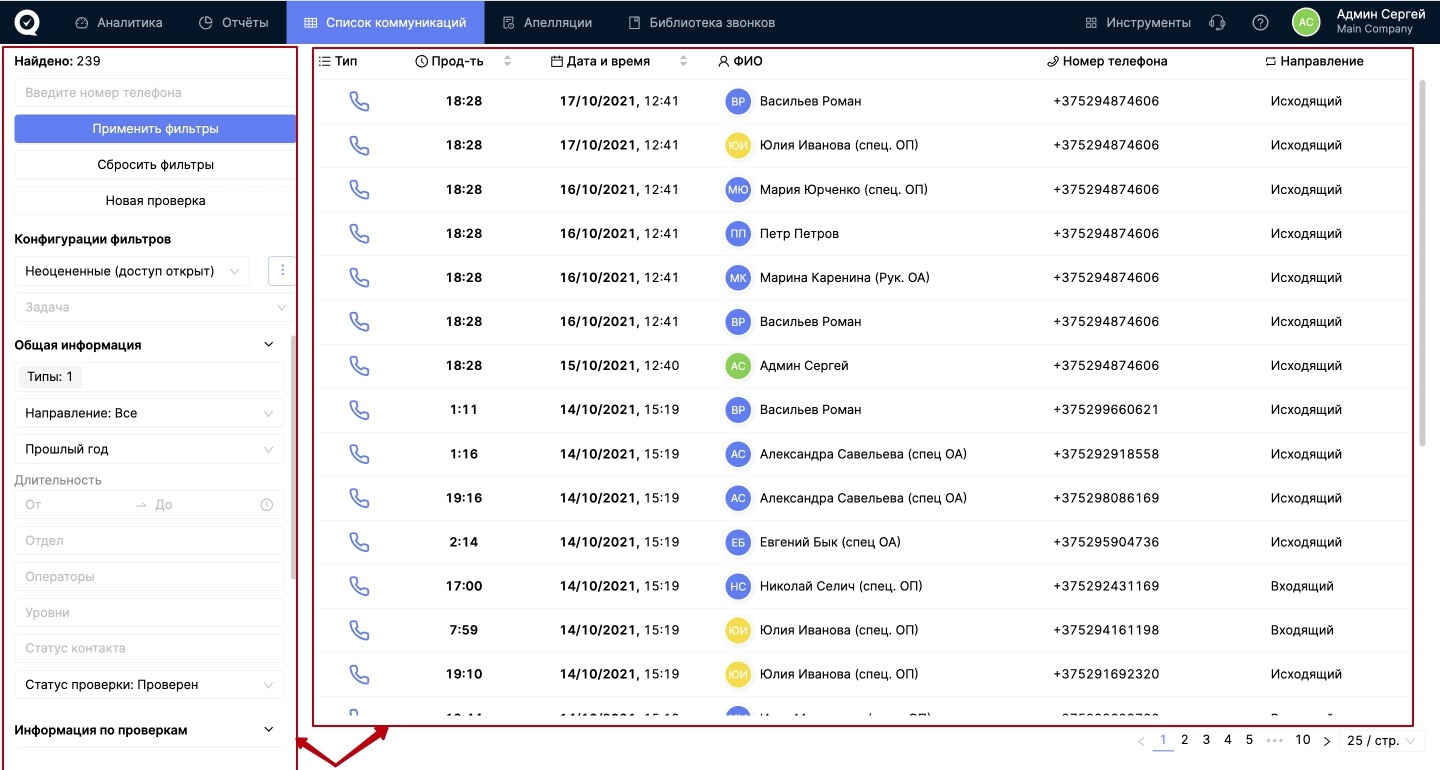The width and height of the screenshot is (1440, 770).
Task: Click the clock icon in duration field
Action: pyautogui.click(x=267, y=505)
